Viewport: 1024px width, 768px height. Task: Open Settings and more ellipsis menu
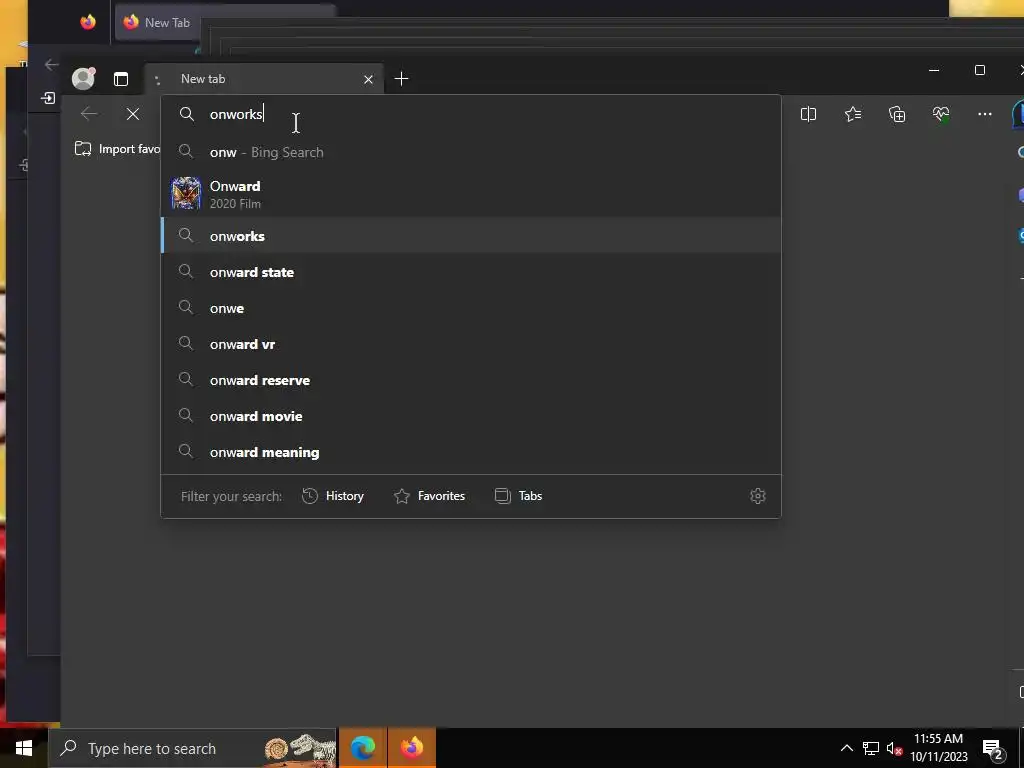pyautogui.click(x=985, y=114)
